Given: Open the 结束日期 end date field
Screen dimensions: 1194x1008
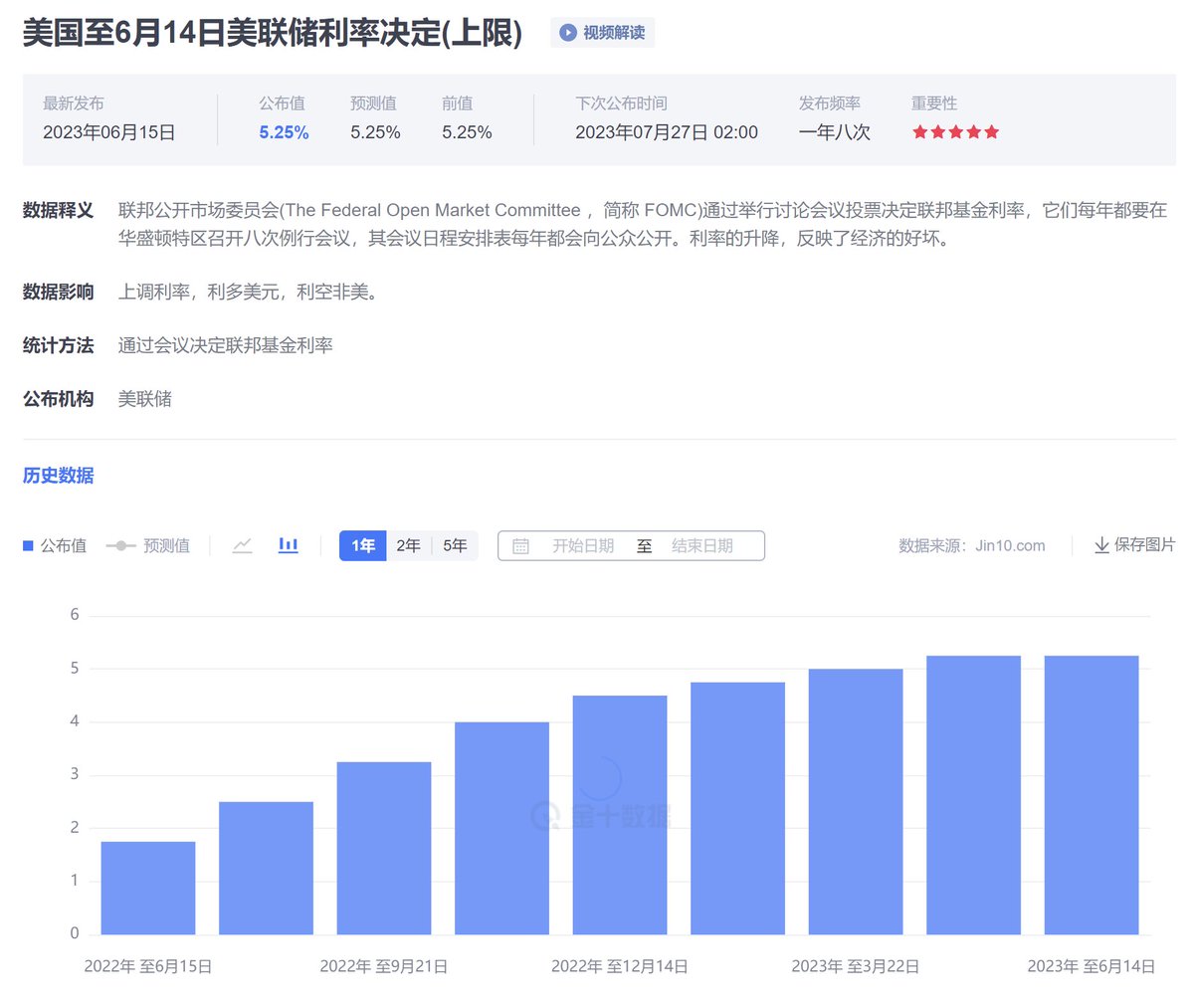Looking at the screenshot, I should tap(702, 546).
